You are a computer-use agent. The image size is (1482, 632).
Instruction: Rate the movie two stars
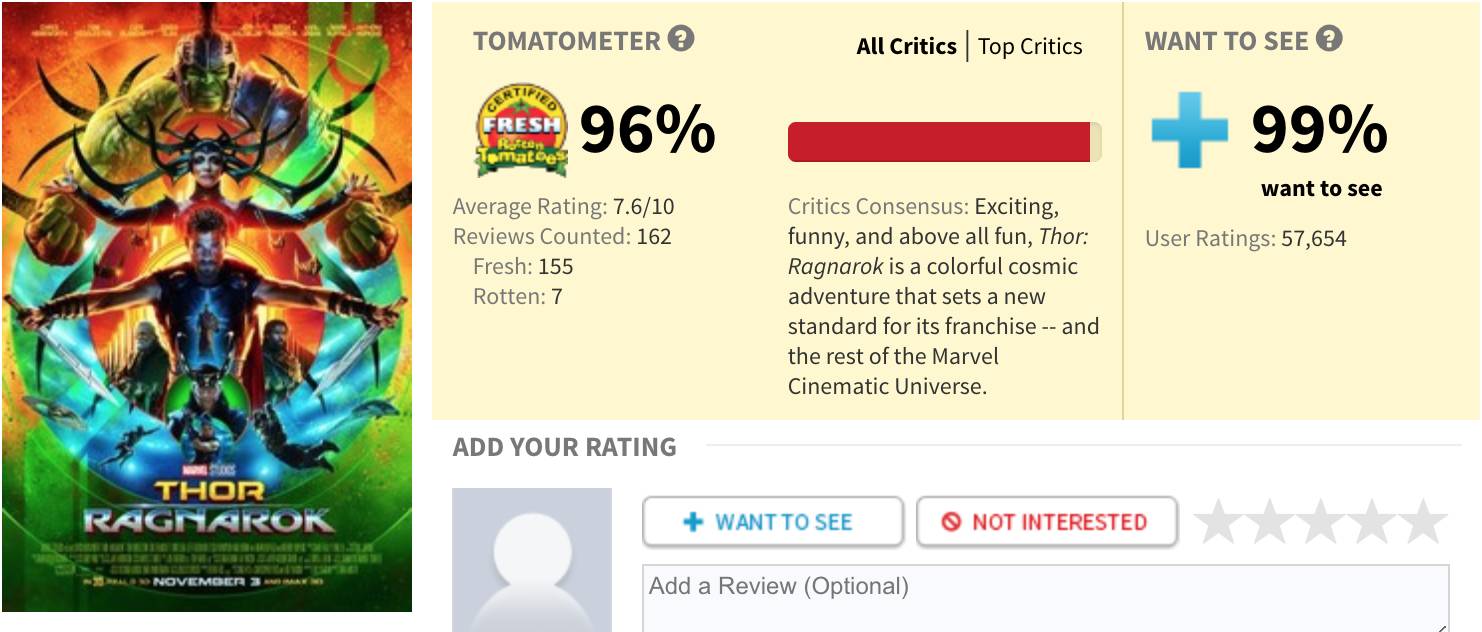tap(1270, 522)
